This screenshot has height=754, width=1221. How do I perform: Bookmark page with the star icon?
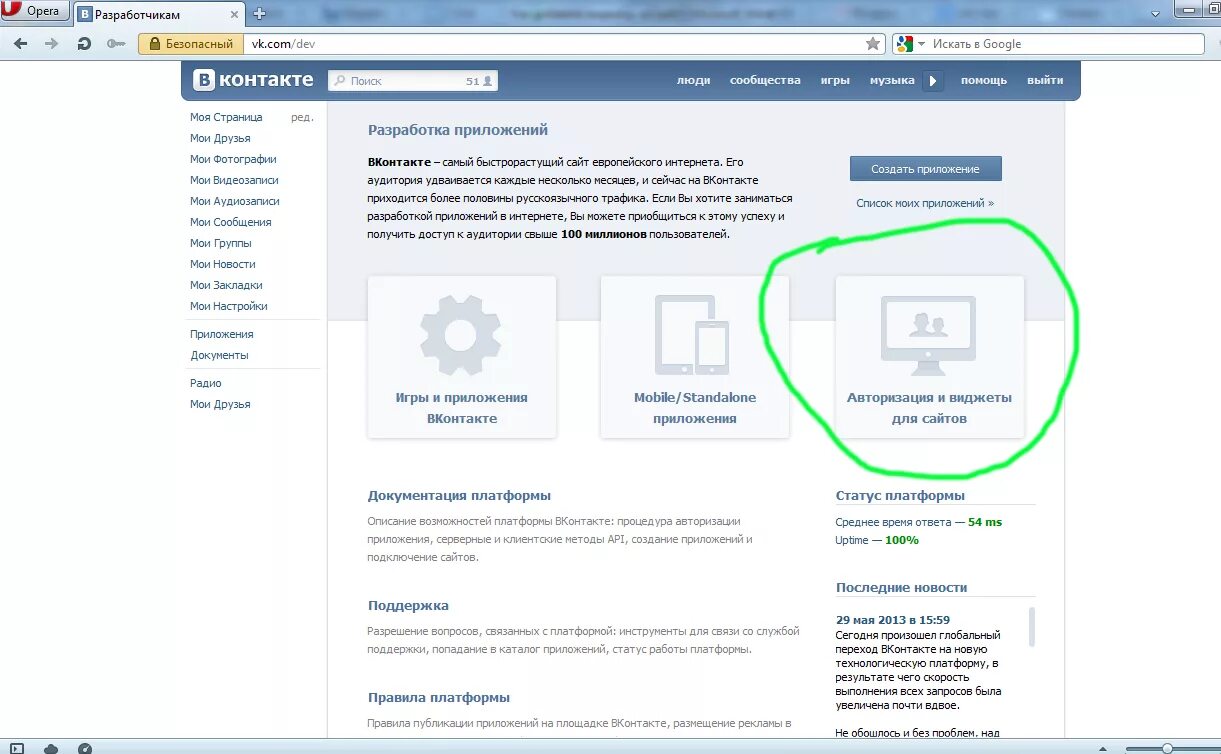click(x=873, y=44)
